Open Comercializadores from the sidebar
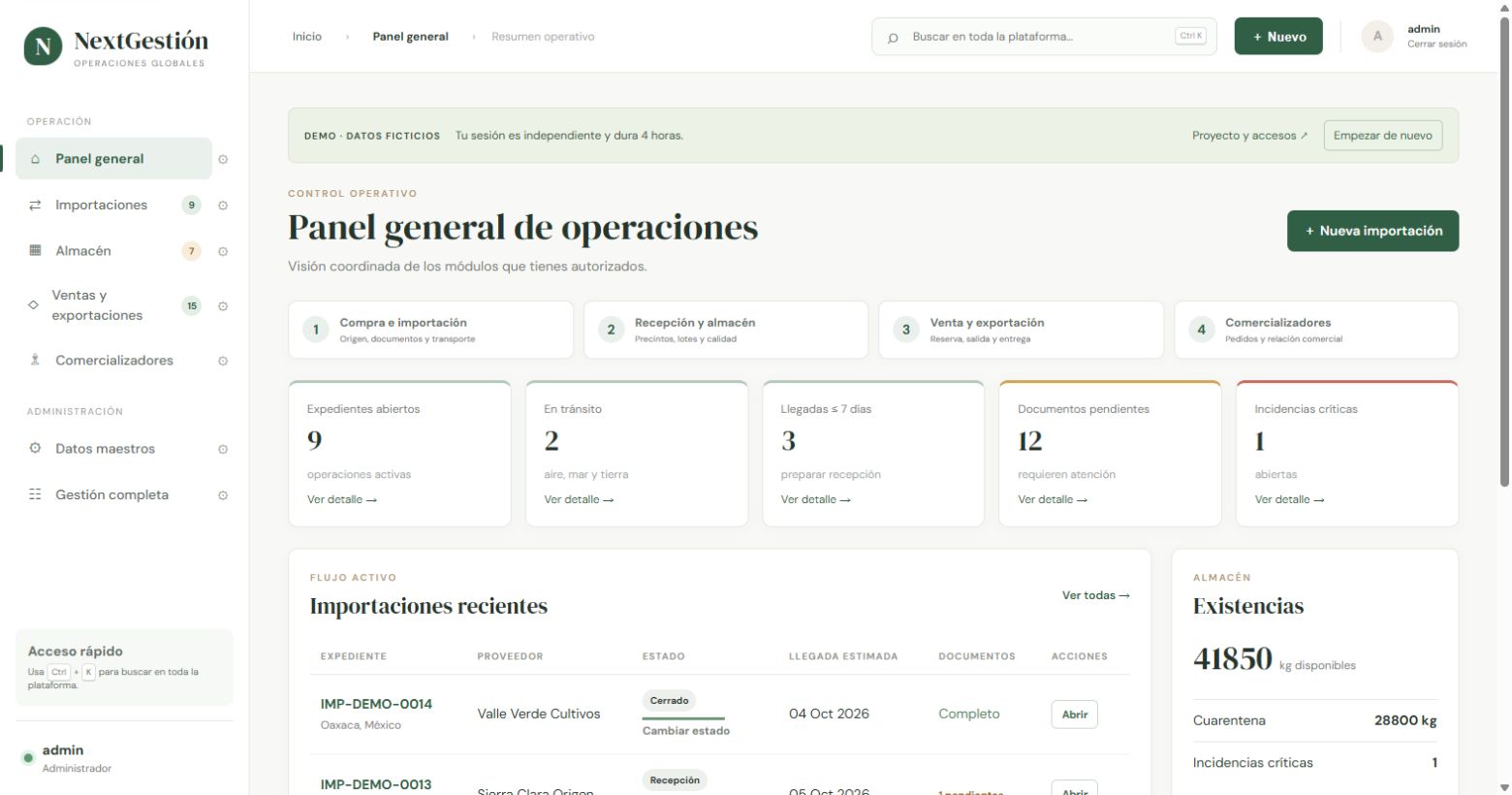The width and height of the screenshot is (1512, 795). point(113,360)
